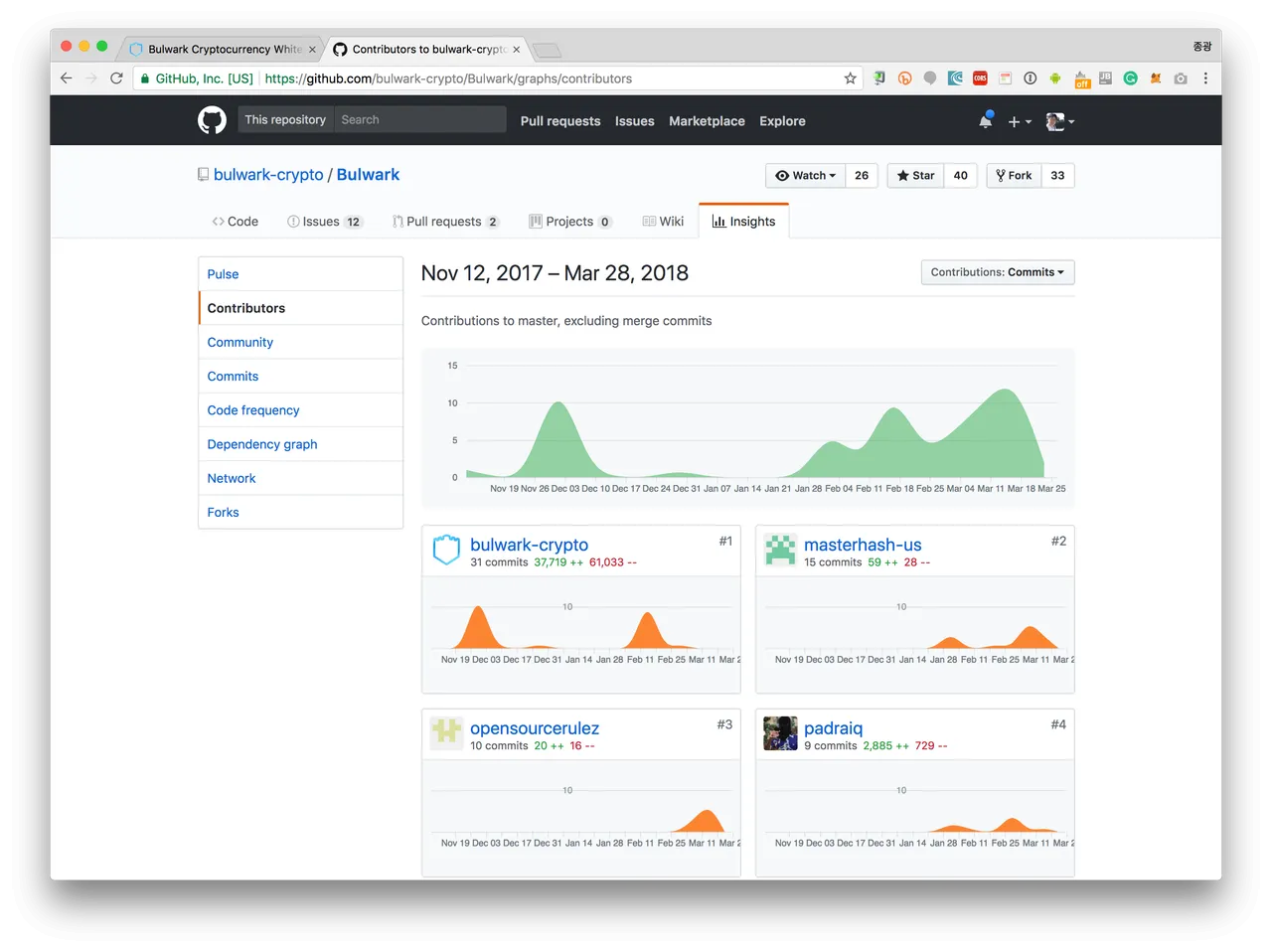The height and width of the screenshot is (952, 1272).
Task: Click the browser address bar URL
Action: click(x=448, y=79)
